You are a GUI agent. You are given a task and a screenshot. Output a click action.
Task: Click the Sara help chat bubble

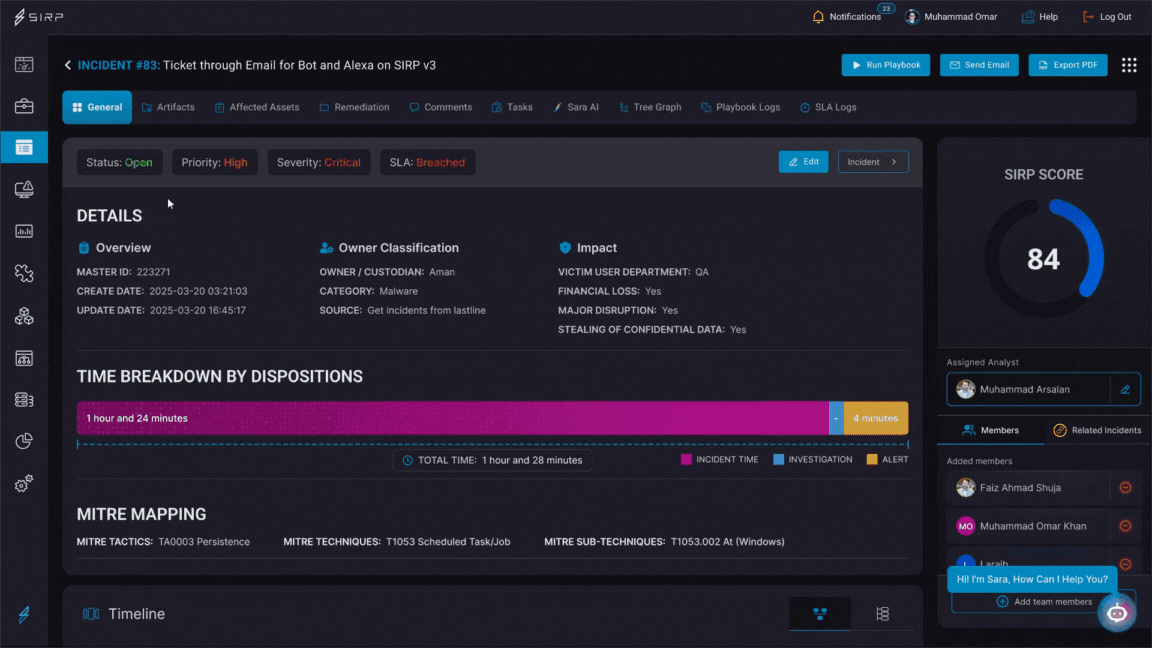click(x=1032, y=579)
